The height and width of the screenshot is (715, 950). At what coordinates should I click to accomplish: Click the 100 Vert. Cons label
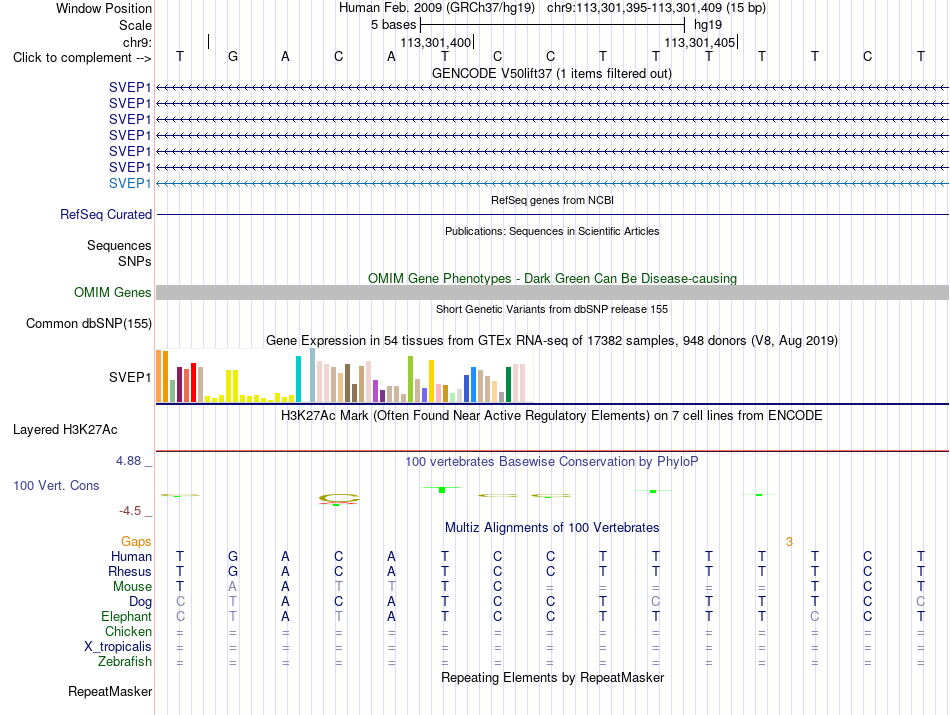pos(56,485)
